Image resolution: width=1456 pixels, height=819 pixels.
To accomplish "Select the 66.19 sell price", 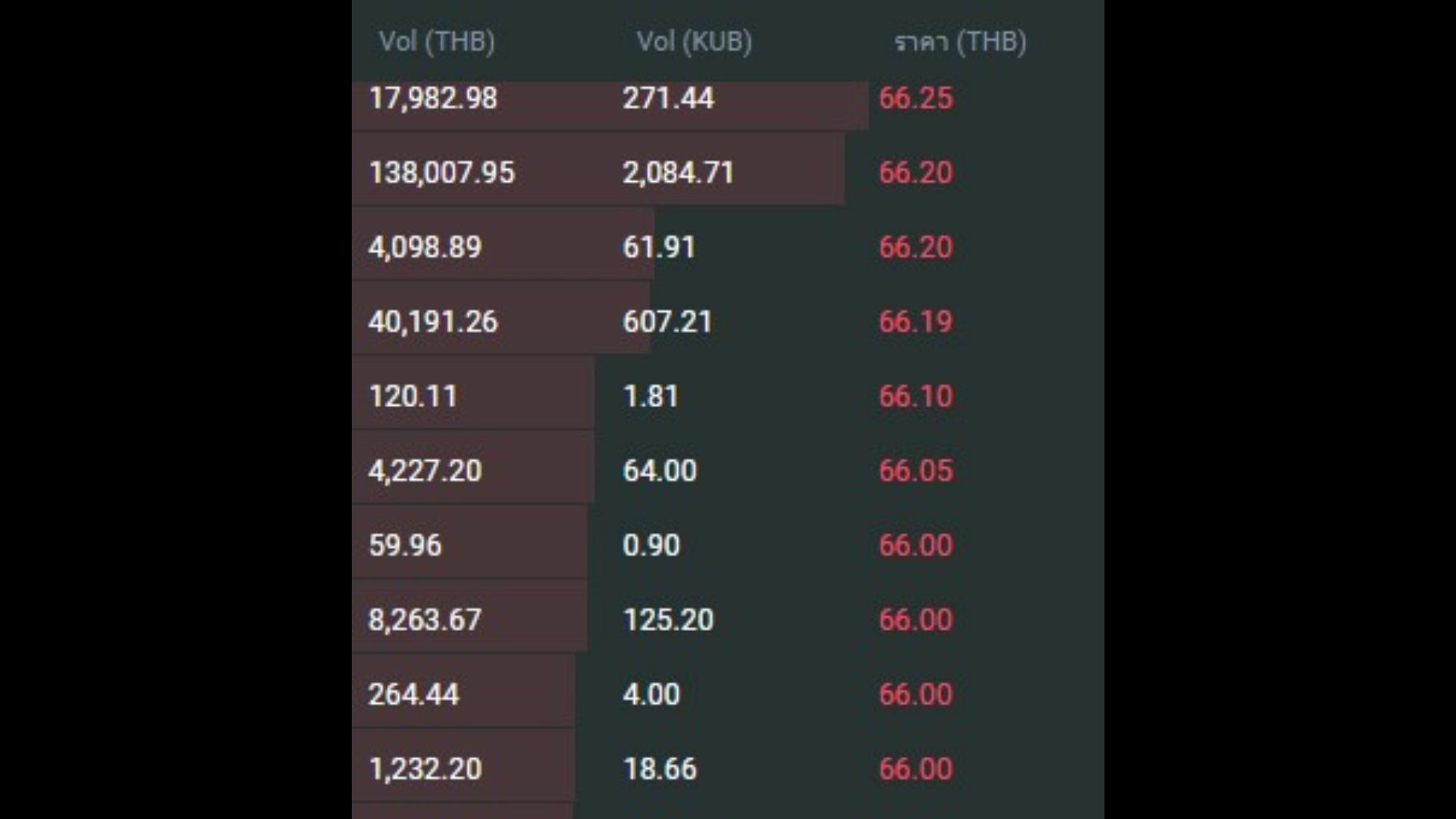I will [x=915, y=322].
